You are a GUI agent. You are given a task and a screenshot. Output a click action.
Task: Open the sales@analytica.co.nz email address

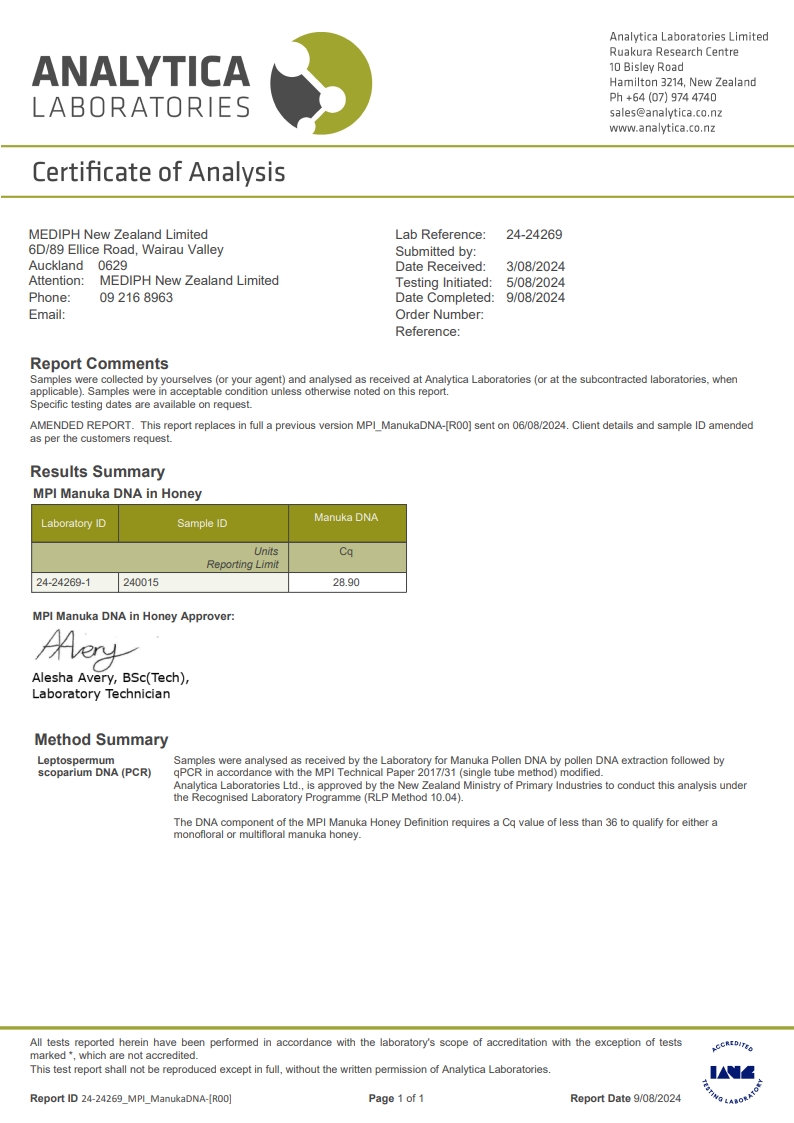pyautogui.click(x=665, y=112)
